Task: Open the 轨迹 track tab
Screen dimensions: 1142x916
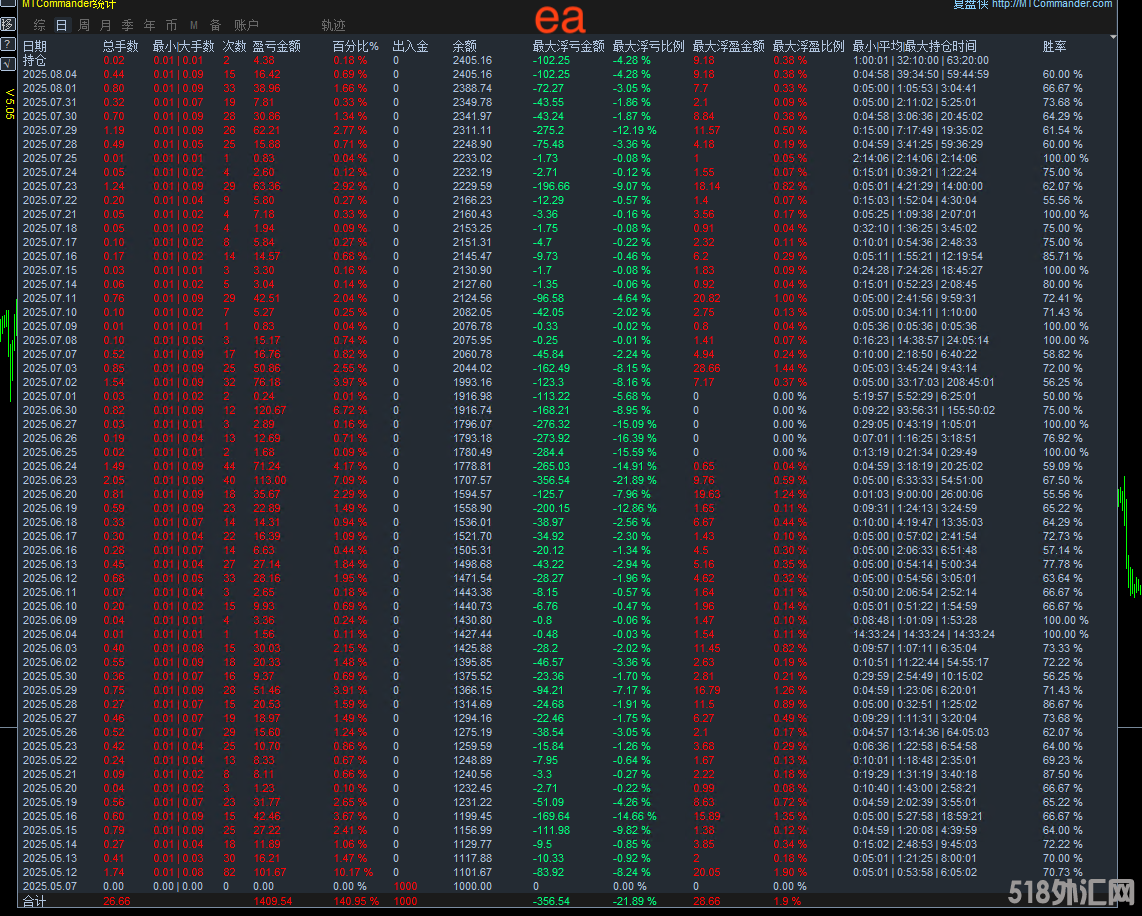Action: pos(333,25)
